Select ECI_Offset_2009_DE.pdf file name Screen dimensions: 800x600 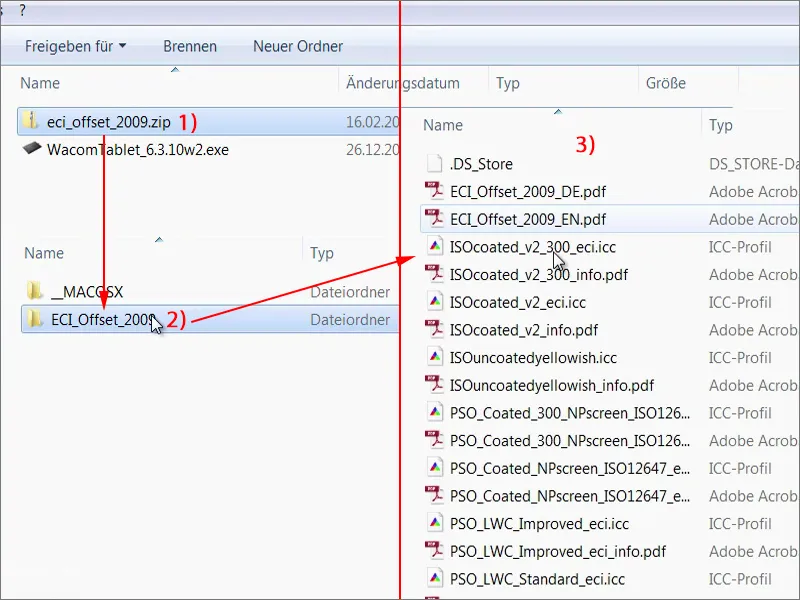click(x=528, y=192)
